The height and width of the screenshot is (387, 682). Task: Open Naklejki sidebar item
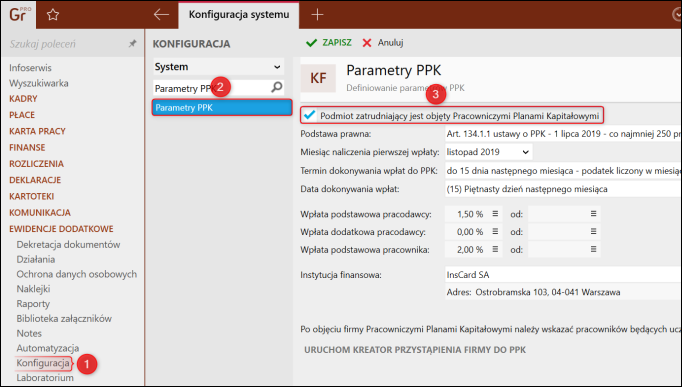pos(33,289)
